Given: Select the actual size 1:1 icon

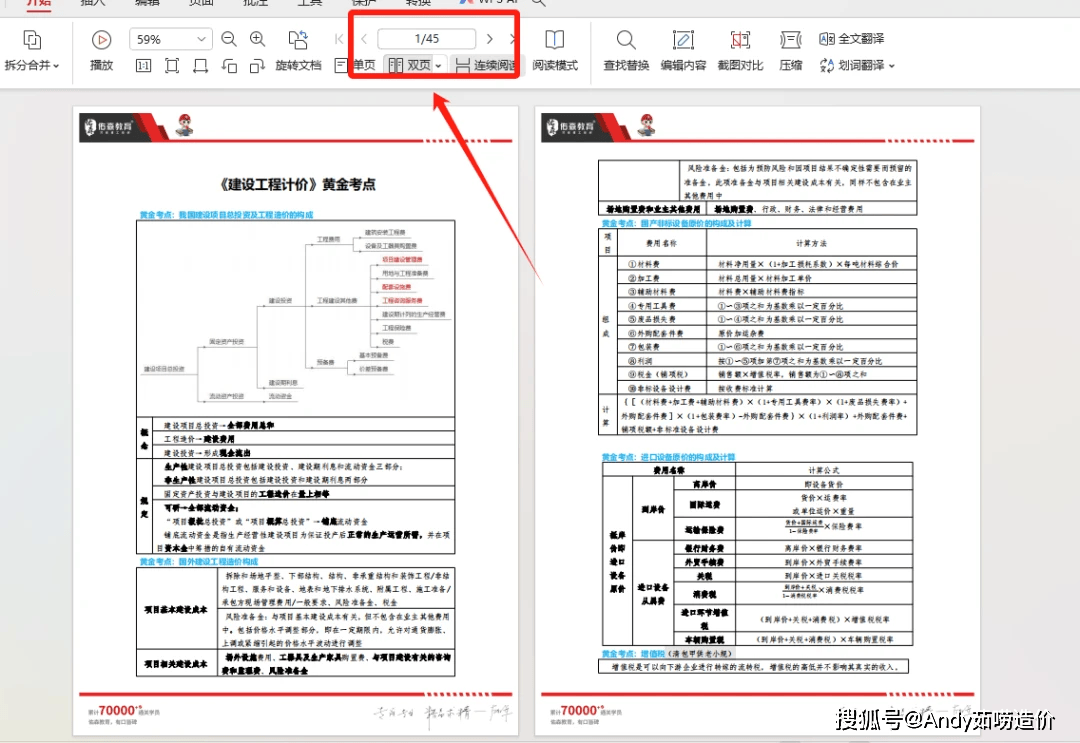Looking at the screenshot, I should [143, 66].
